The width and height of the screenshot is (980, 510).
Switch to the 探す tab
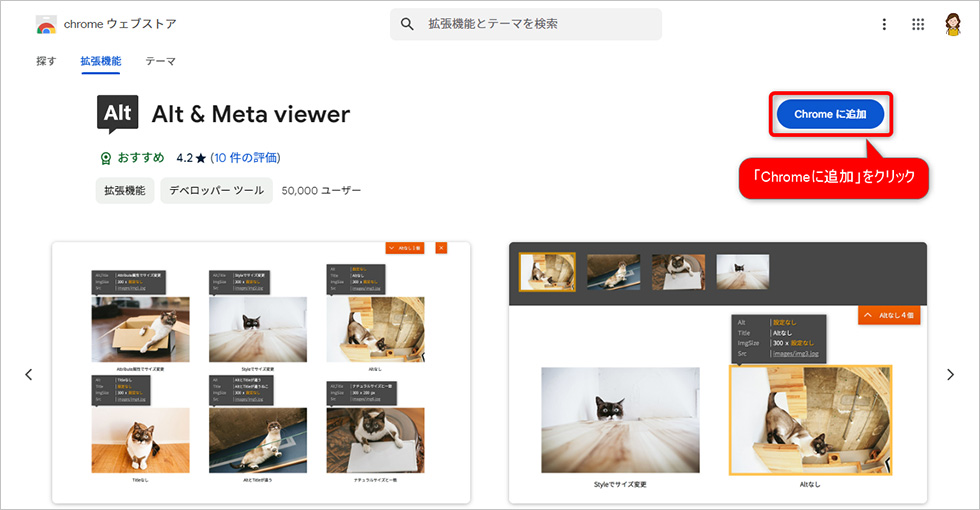46,61
